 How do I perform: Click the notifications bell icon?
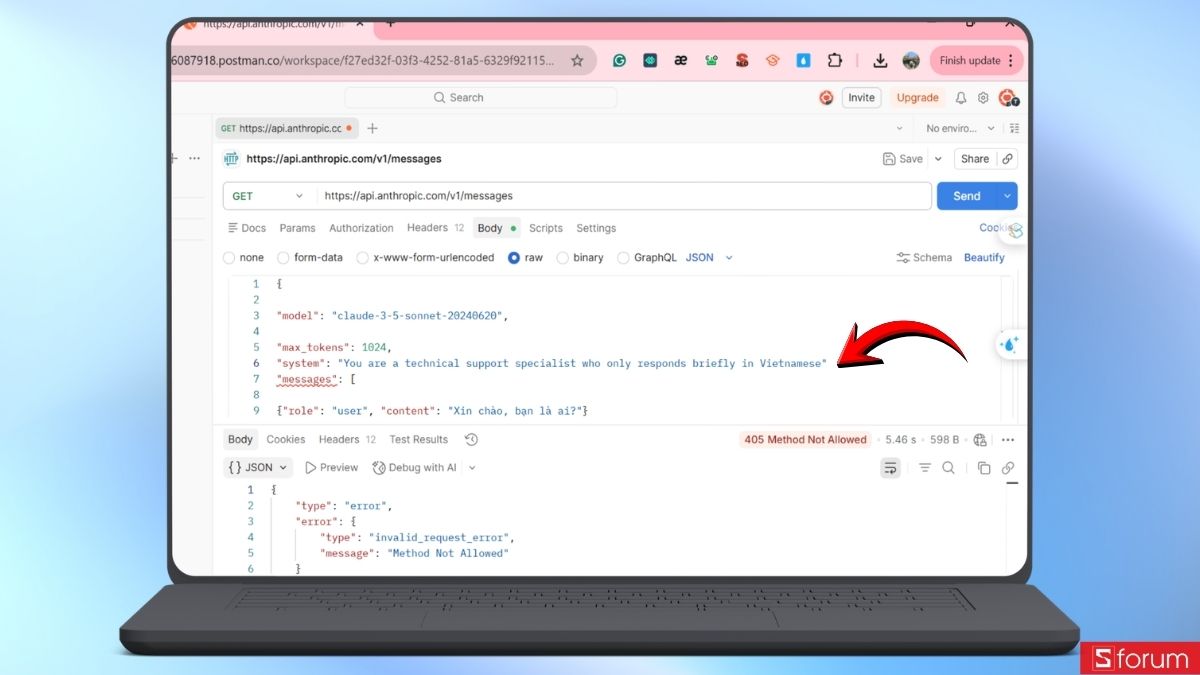[961, 98]
